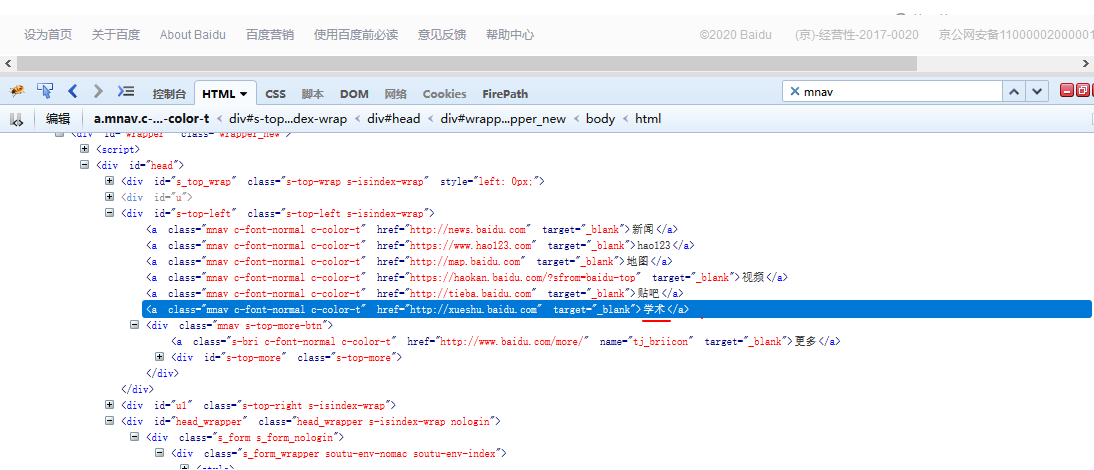Viewport: 1094px width, 470px height.
Task: Switch to the FirePath tab
Action: point(505,93)
